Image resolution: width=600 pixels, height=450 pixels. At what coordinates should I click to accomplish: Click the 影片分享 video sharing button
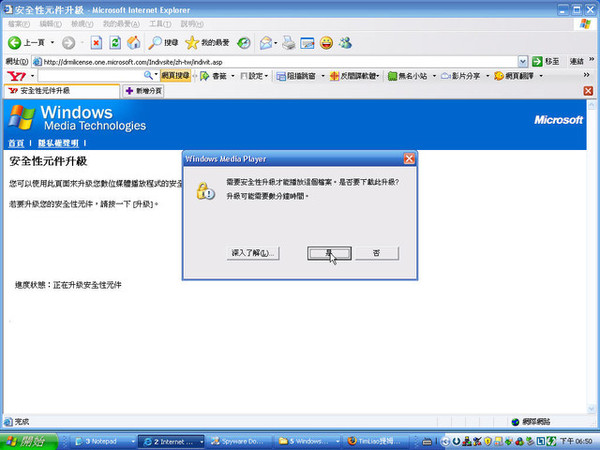click(461, 76)
